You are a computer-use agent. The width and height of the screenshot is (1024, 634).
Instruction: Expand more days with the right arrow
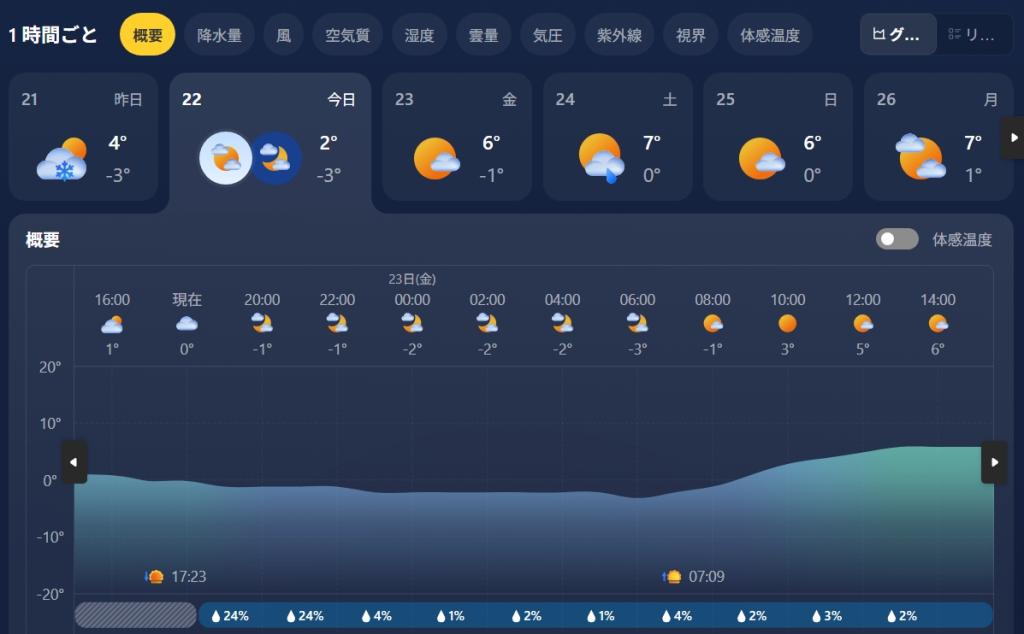pyautogui.click(x=1015, y=137)
